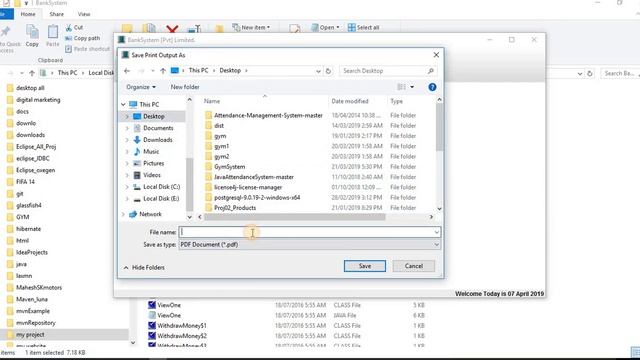Select Pictures in the dialog navigation tree
The width and height of the screenshot is (640, 360).
tap(153, 163)
